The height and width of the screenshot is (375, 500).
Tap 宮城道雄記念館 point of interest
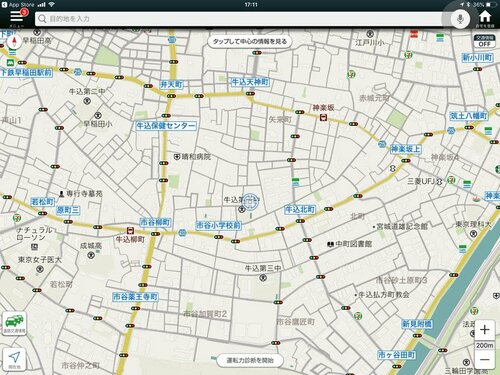click(x=400, y=226)
